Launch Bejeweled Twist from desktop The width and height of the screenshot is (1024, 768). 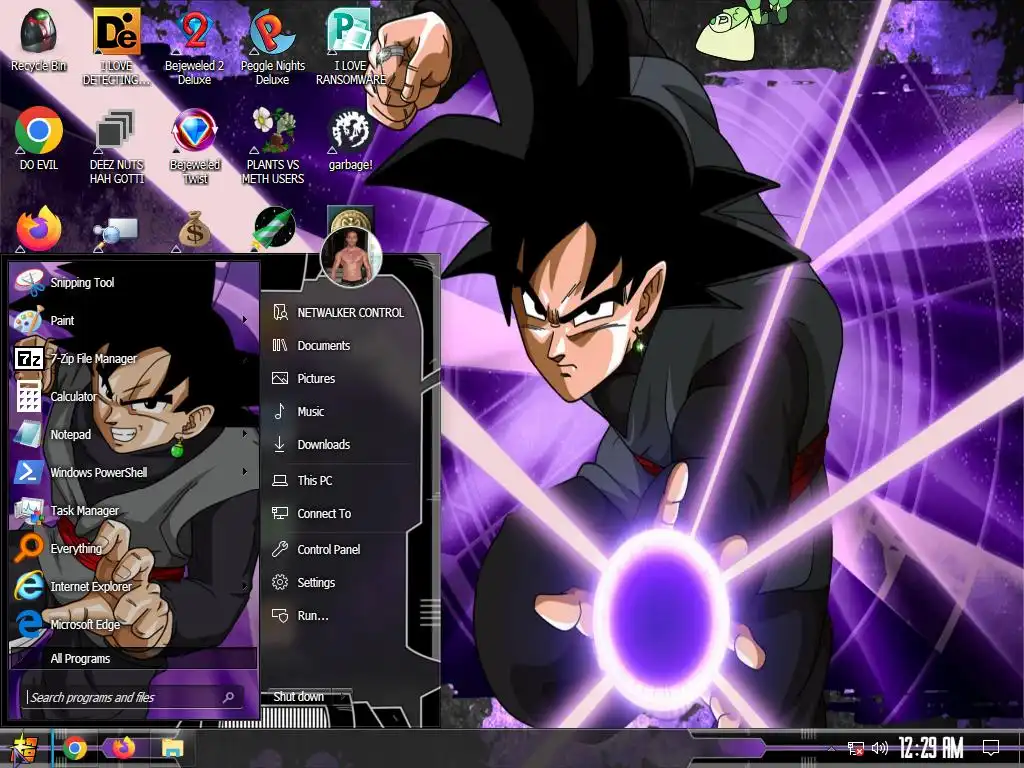click(x=194, y=146)
